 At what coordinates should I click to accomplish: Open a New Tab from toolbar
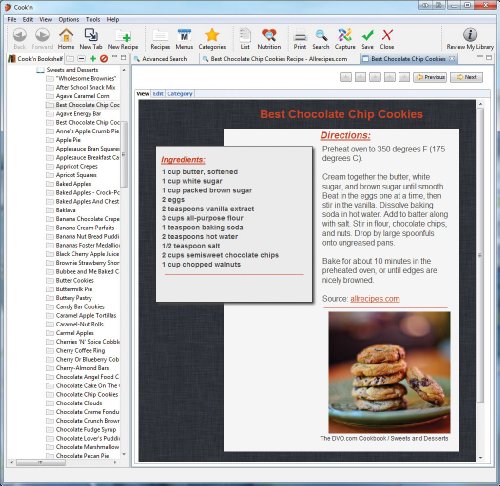tap(91, 39)
